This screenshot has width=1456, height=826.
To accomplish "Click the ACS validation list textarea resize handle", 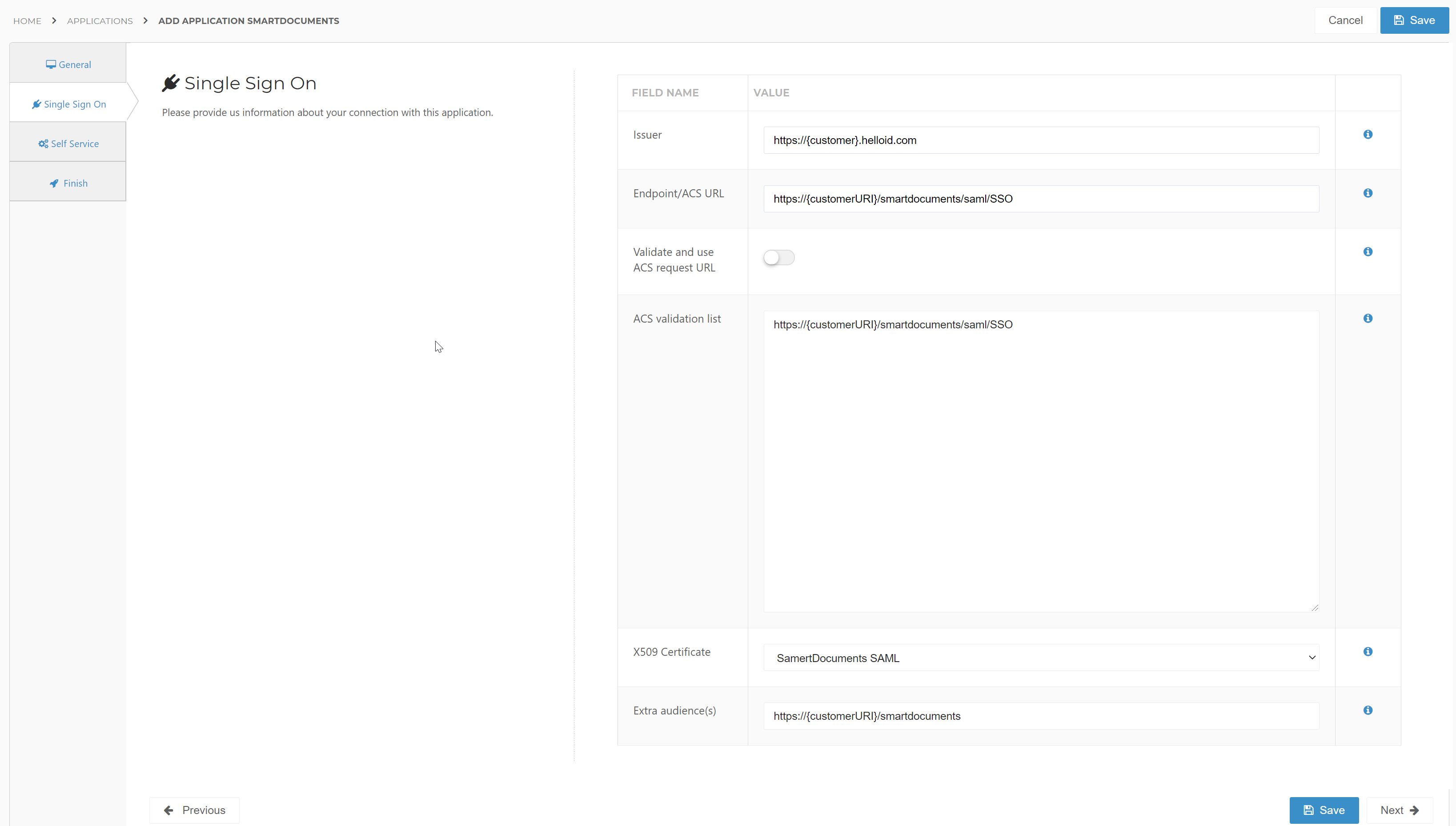I will click(x=1315, y=607).
